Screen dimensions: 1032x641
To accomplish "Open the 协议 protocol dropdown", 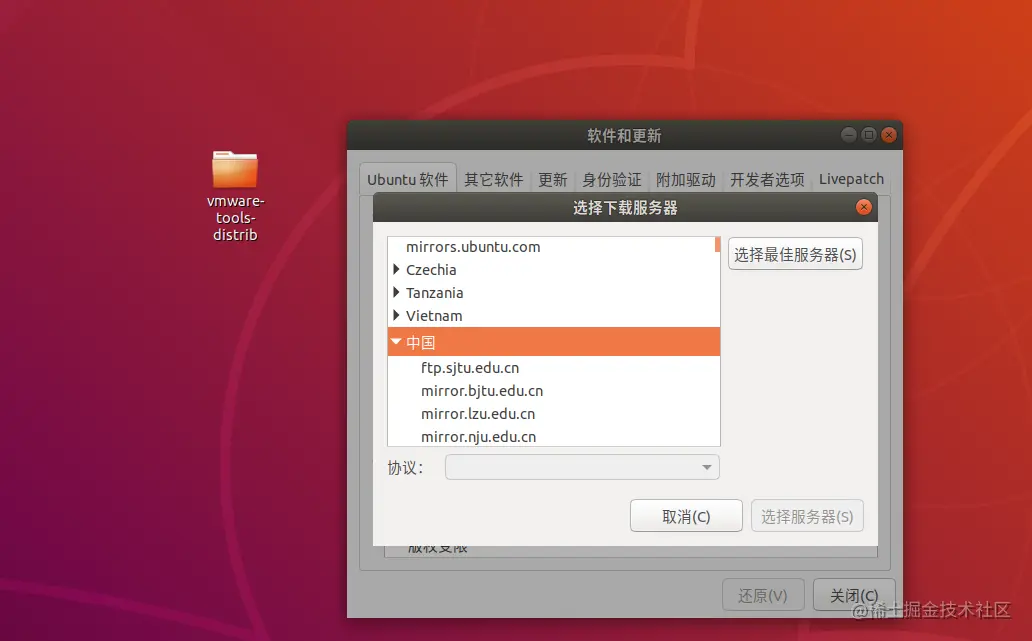I will point(582,467).
